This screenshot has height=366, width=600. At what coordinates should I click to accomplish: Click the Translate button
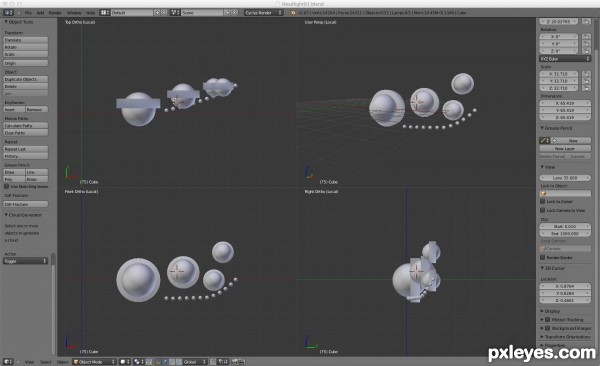click(x=26, y=40)
